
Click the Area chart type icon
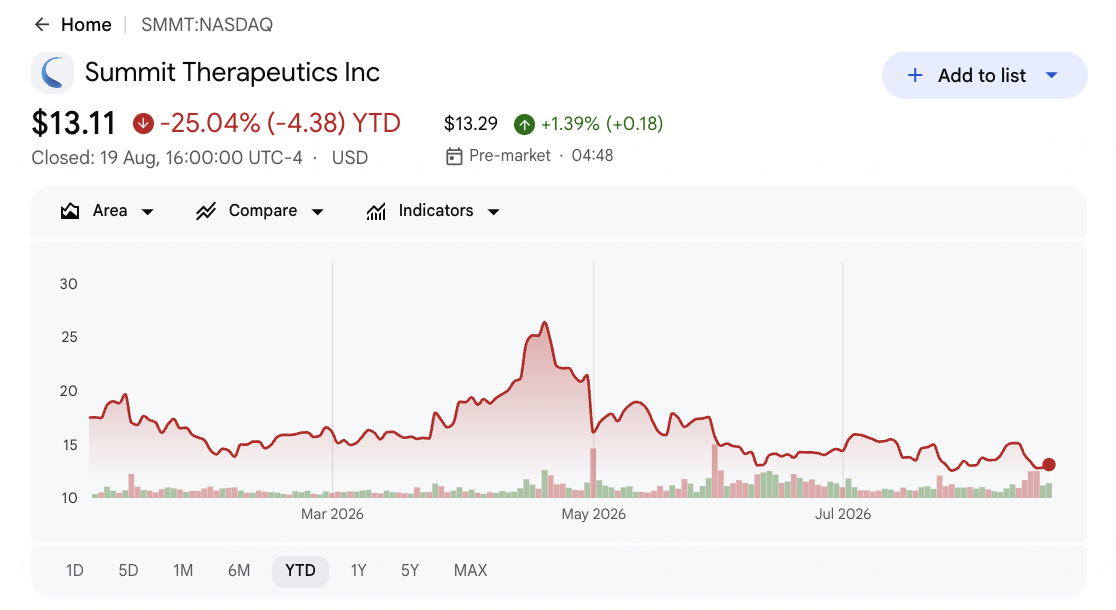point(70,211)
